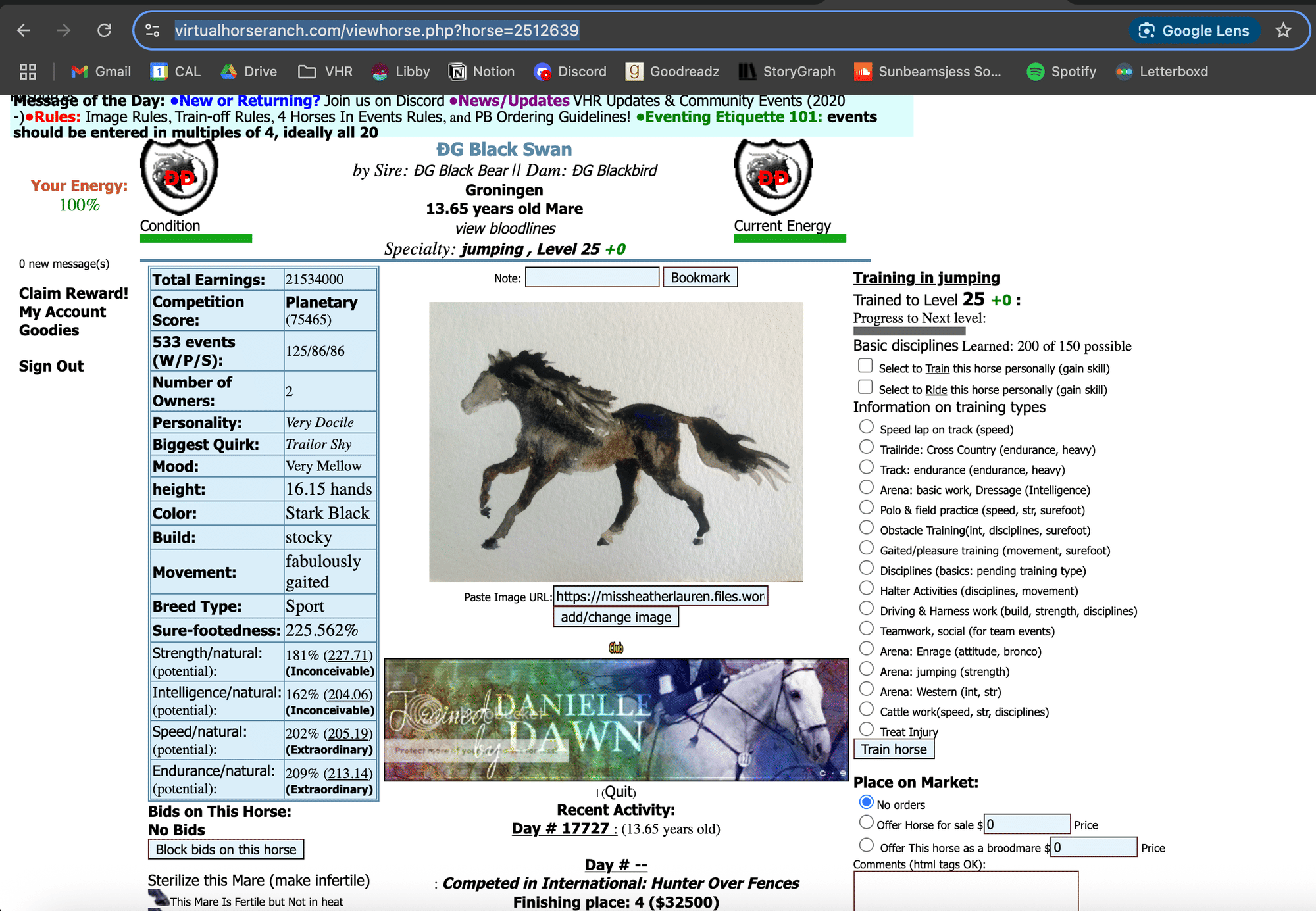Reload the page with the refresh icon

coord(104,30)
